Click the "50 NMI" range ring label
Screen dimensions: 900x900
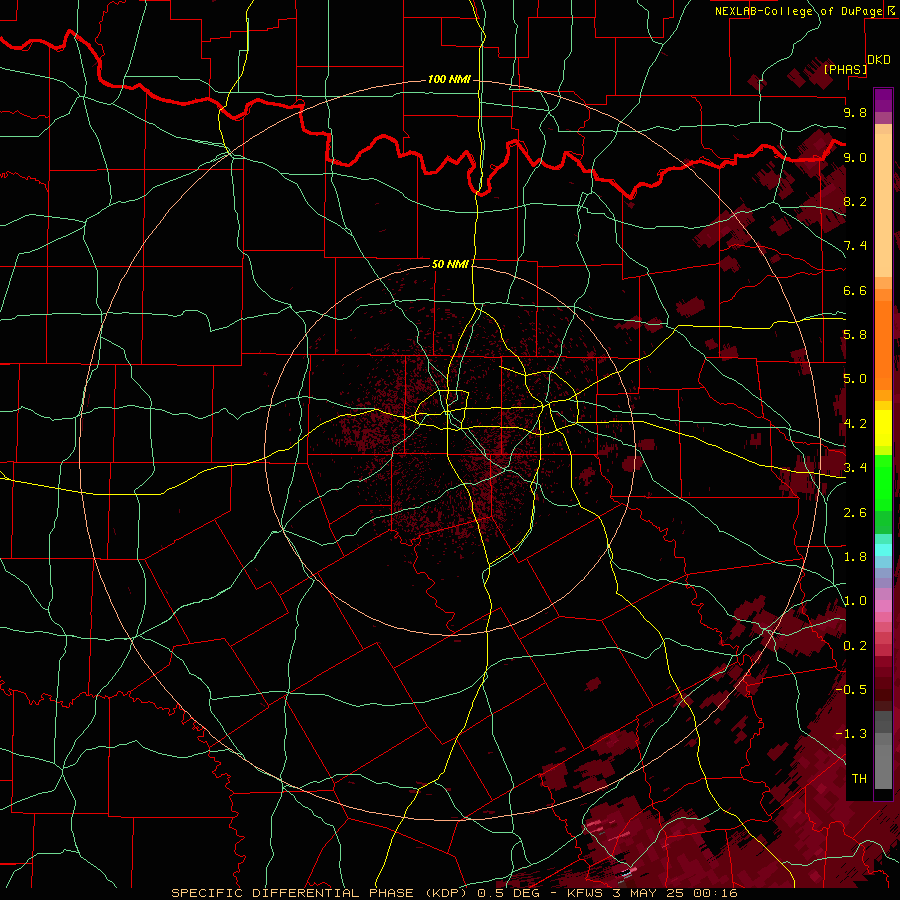pos(450,264)
